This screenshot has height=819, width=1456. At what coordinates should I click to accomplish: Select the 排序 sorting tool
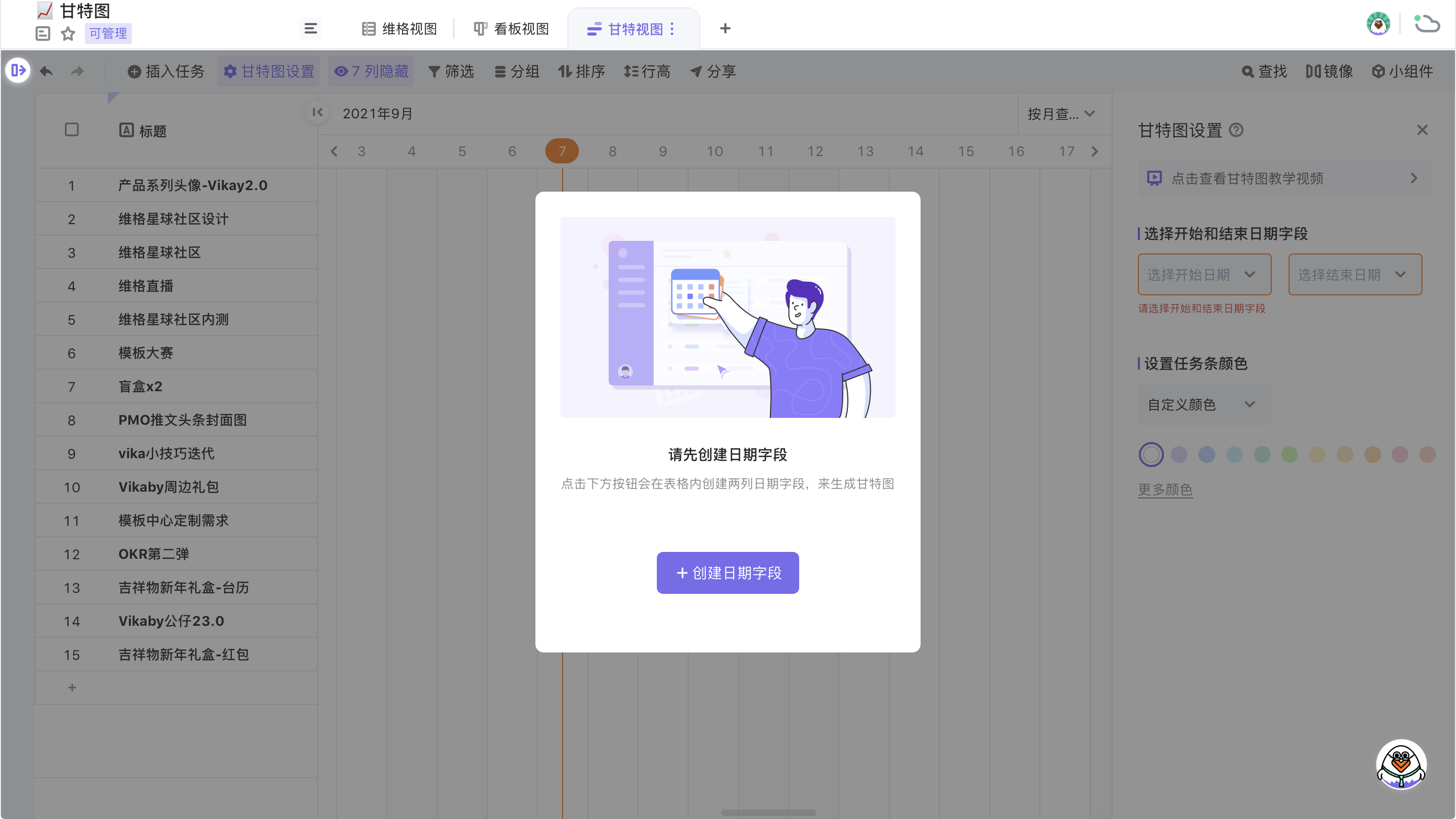pos(581,71)
